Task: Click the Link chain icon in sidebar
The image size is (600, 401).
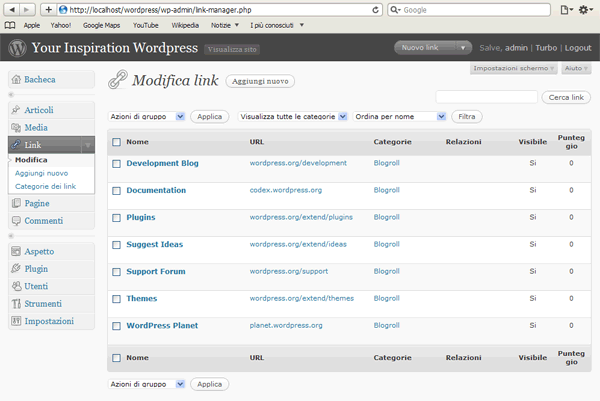Action: click(x=16, y=145)
